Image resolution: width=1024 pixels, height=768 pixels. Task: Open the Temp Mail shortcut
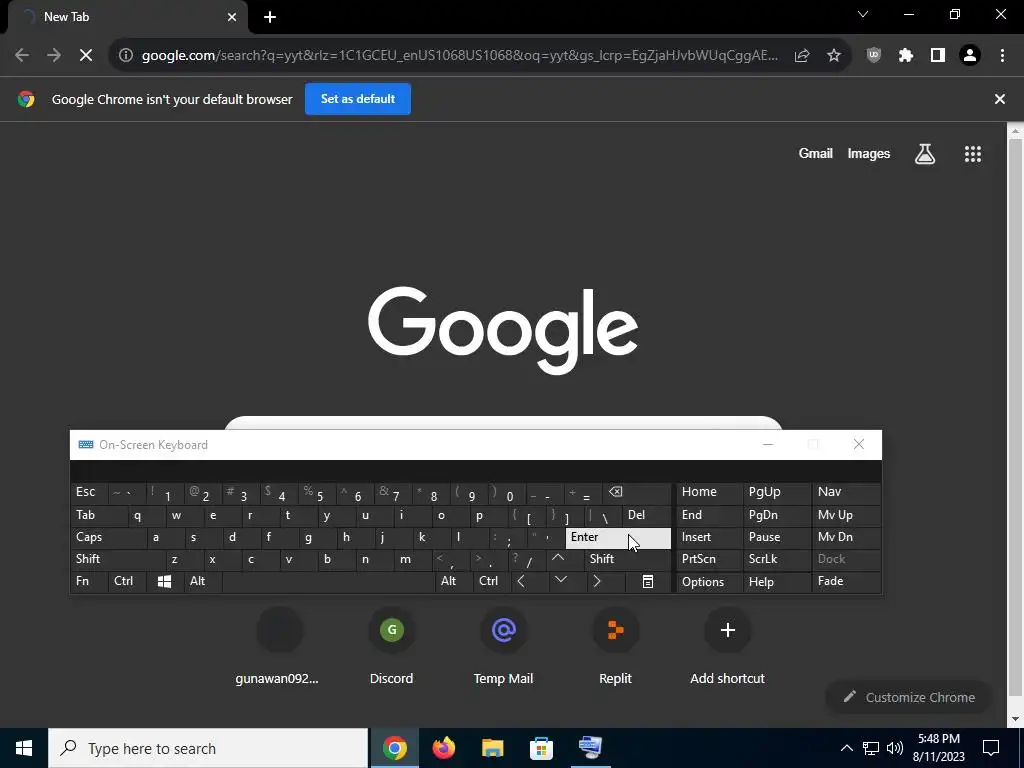[504, 646]
